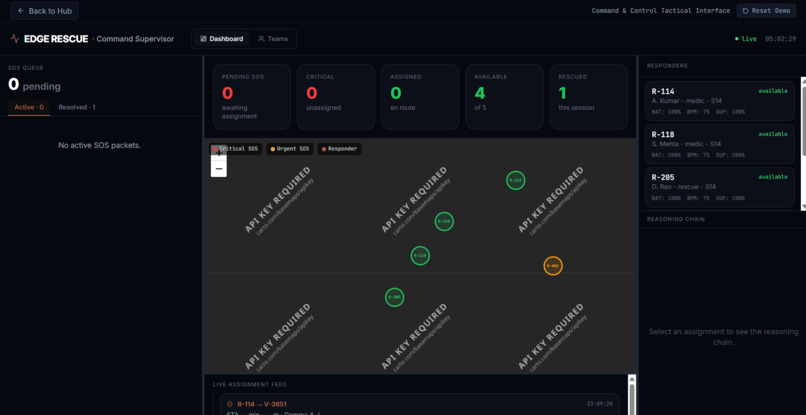Open the R-118 S. Mehta responder card

[x=720, y=144]
